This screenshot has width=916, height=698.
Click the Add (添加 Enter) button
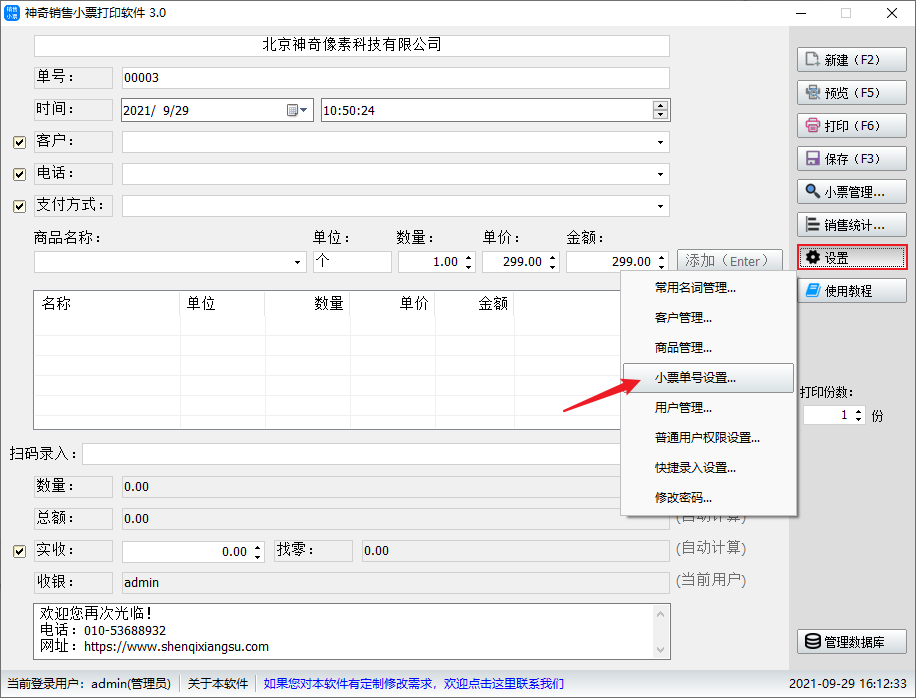729,261
